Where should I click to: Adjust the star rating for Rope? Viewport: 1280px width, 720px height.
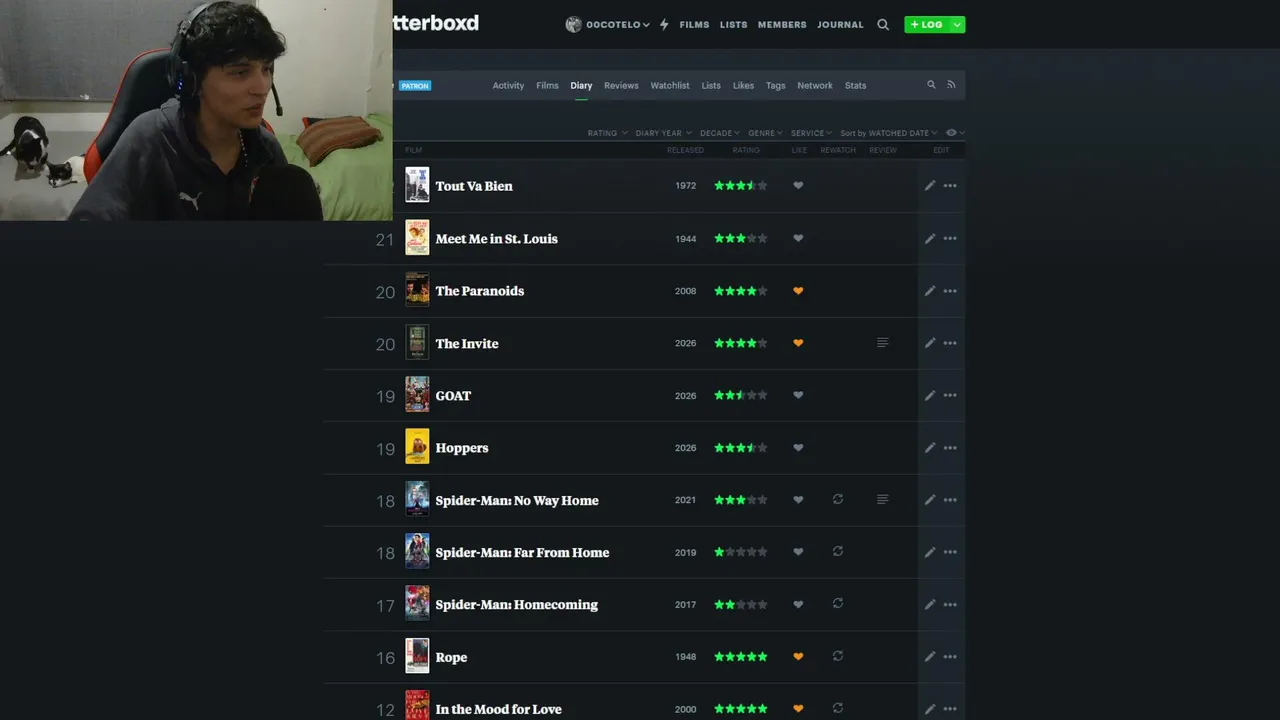tap(741, 657)
